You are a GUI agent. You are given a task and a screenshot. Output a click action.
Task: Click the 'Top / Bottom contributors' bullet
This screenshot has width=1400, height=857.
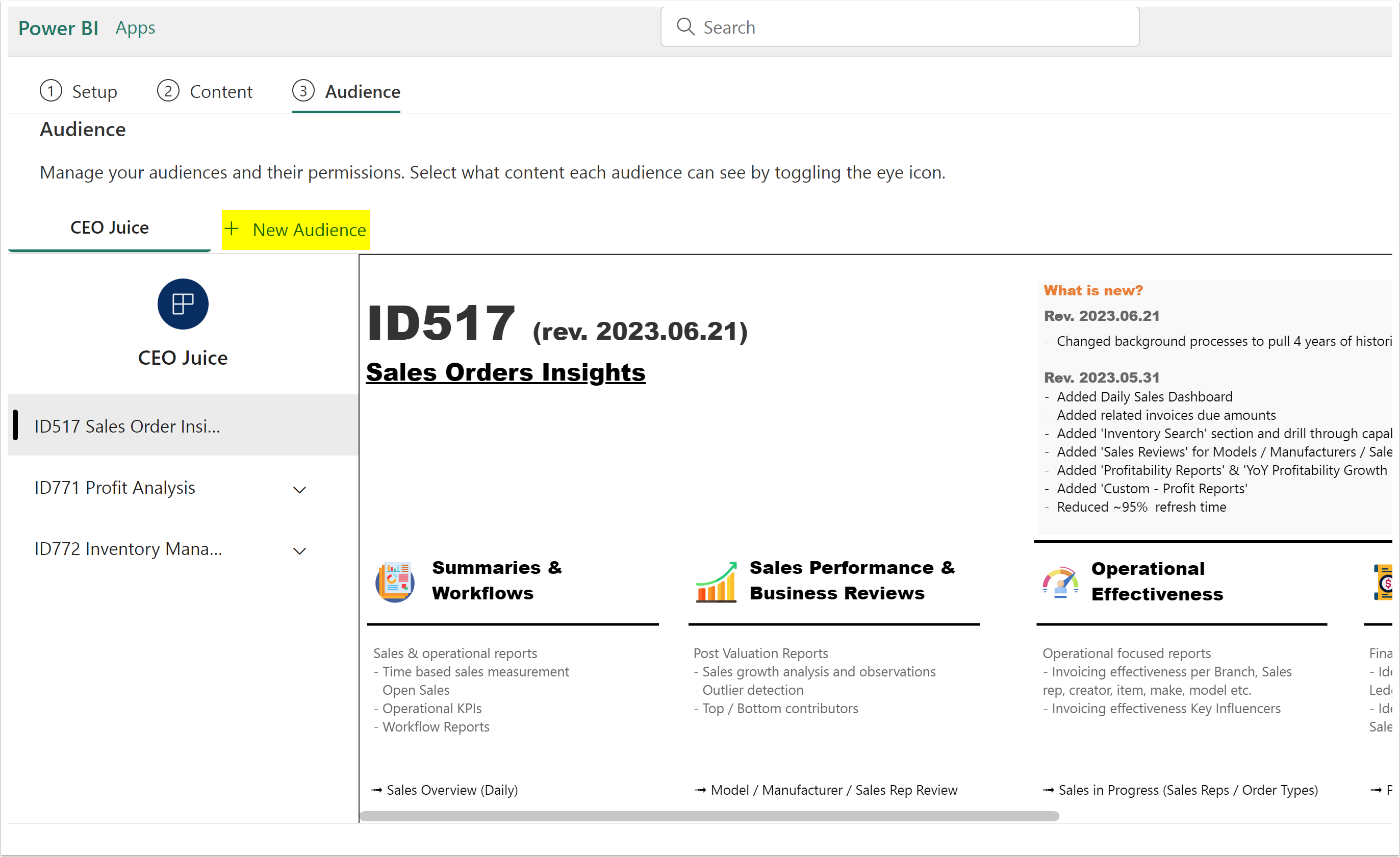pyautogui.click(x=780, y=709)
